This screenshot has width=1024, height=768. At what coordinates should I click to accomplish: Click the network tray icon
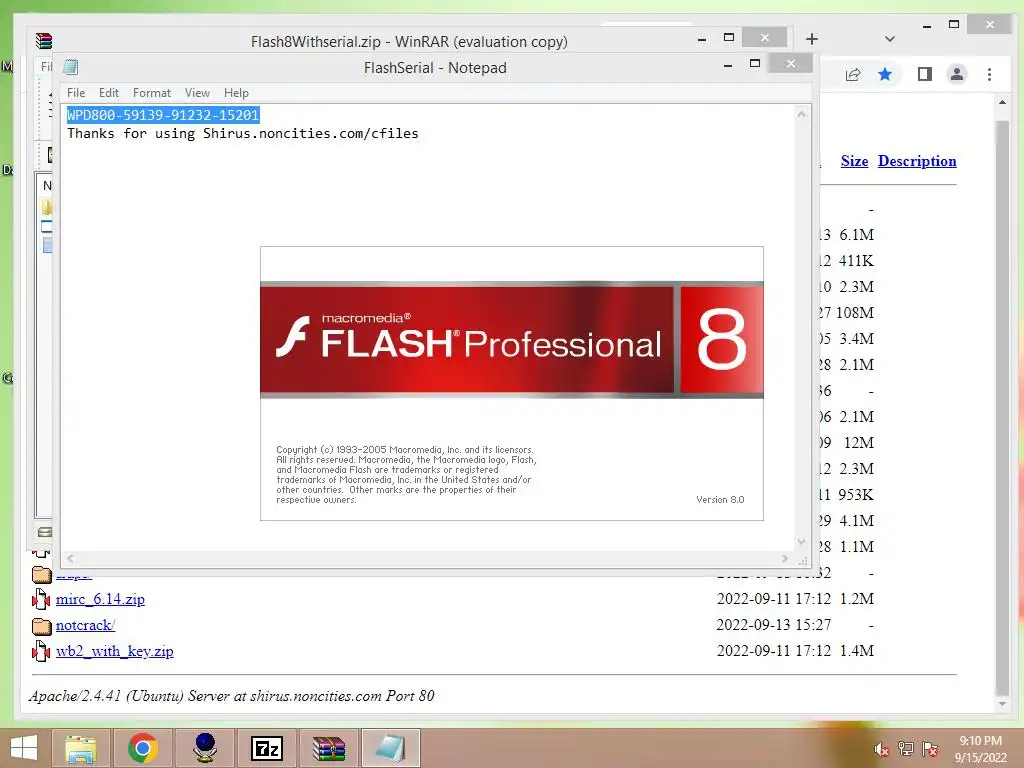906,749
